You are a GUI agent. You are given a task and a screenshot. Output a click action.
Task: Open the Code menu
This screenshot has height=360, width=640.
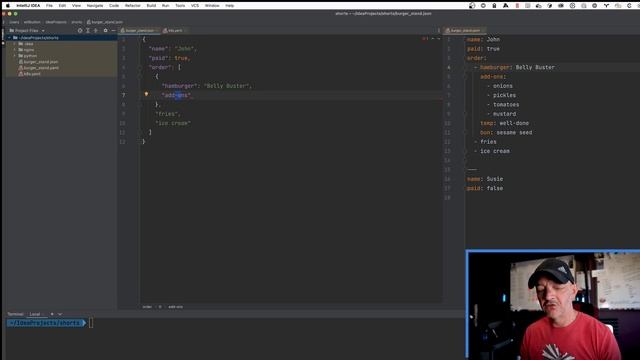(x=114, y=6)
